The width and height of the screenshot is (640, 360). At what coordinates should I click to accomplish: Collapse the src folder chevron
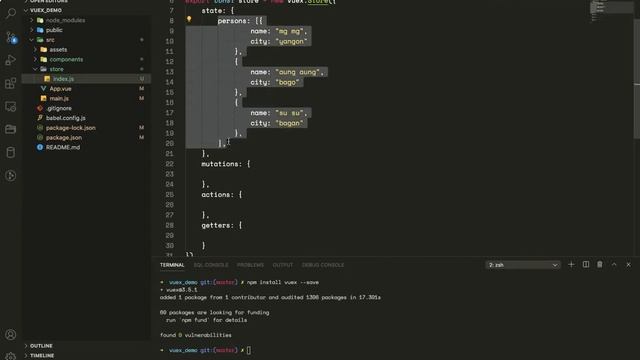[x=32, y=40]
